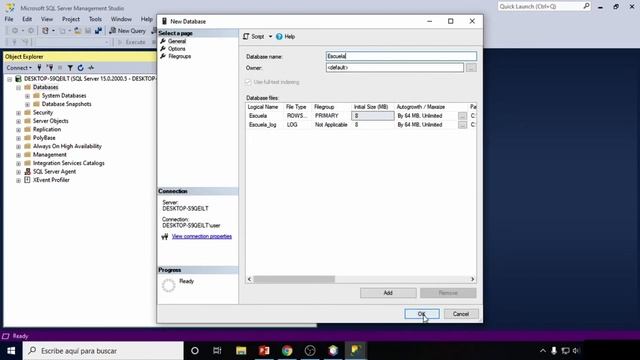
Task: Expand the System Databases node
Action: (27, 96)
